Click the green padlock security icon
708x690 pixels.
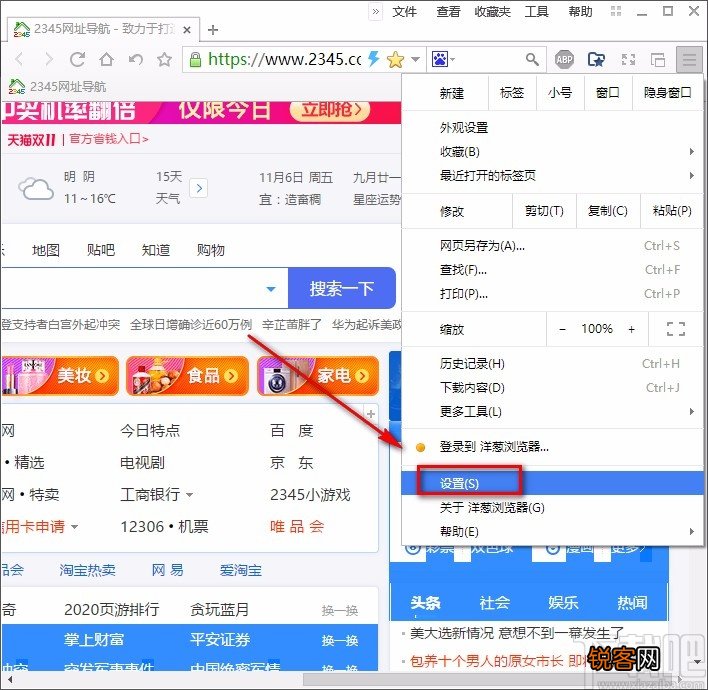coord(195,59)
